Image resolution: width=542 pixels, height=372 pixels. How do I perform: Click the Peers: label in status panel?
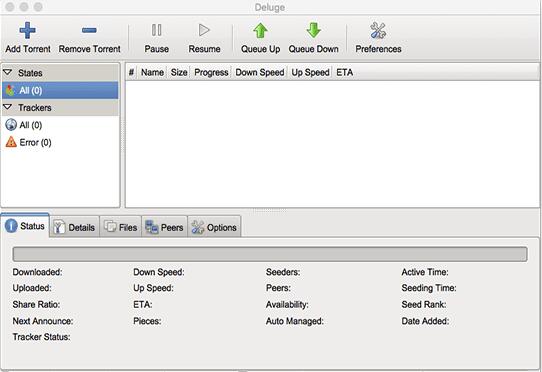[x=278, y=288]
